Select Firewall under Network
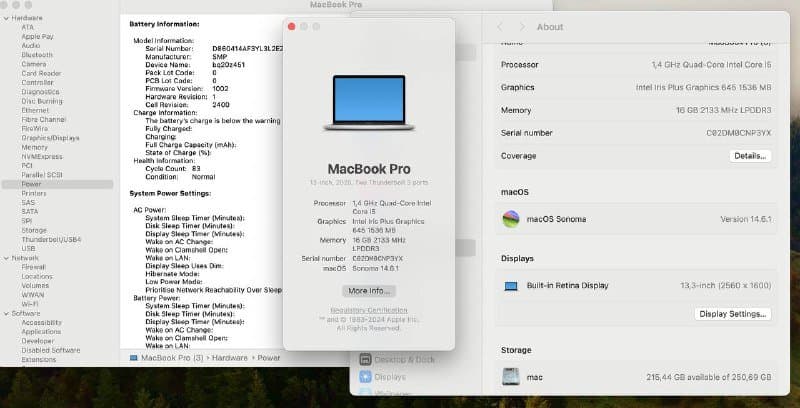Image resolution: width=800 pixels, height=408 pixels. (x=33, y=267)
